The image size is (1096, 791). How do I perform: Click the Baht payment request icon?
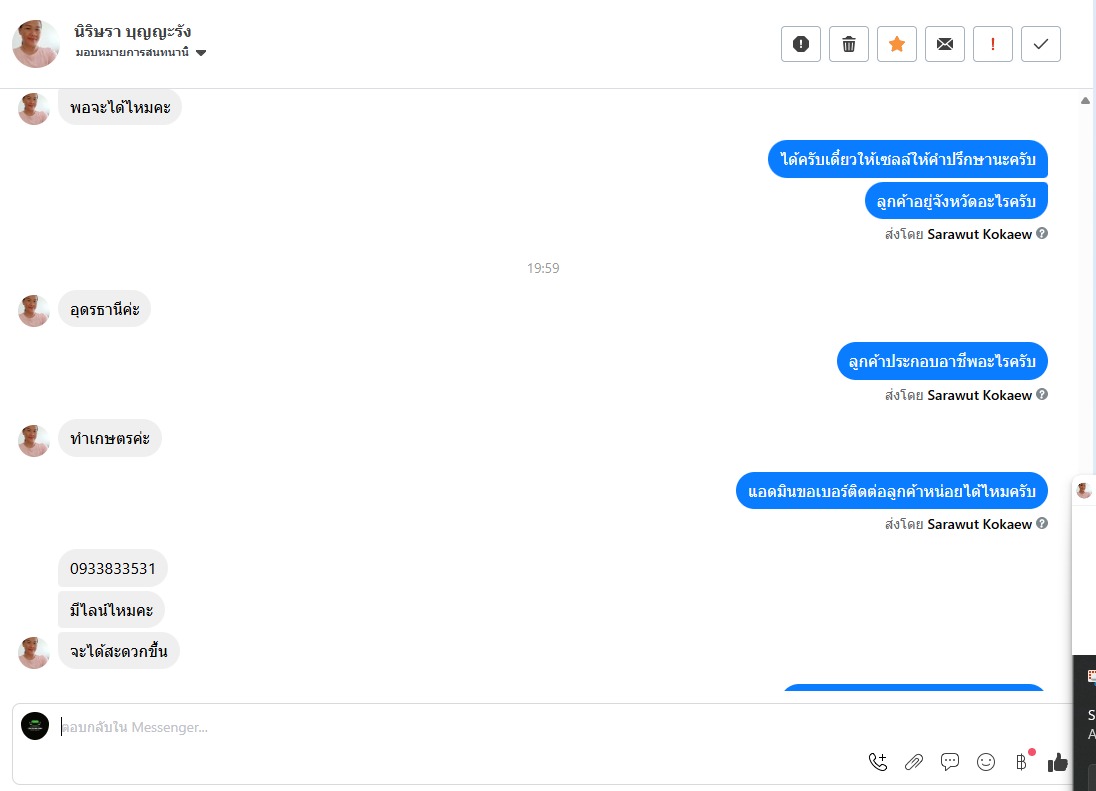tap(1021, 762)
